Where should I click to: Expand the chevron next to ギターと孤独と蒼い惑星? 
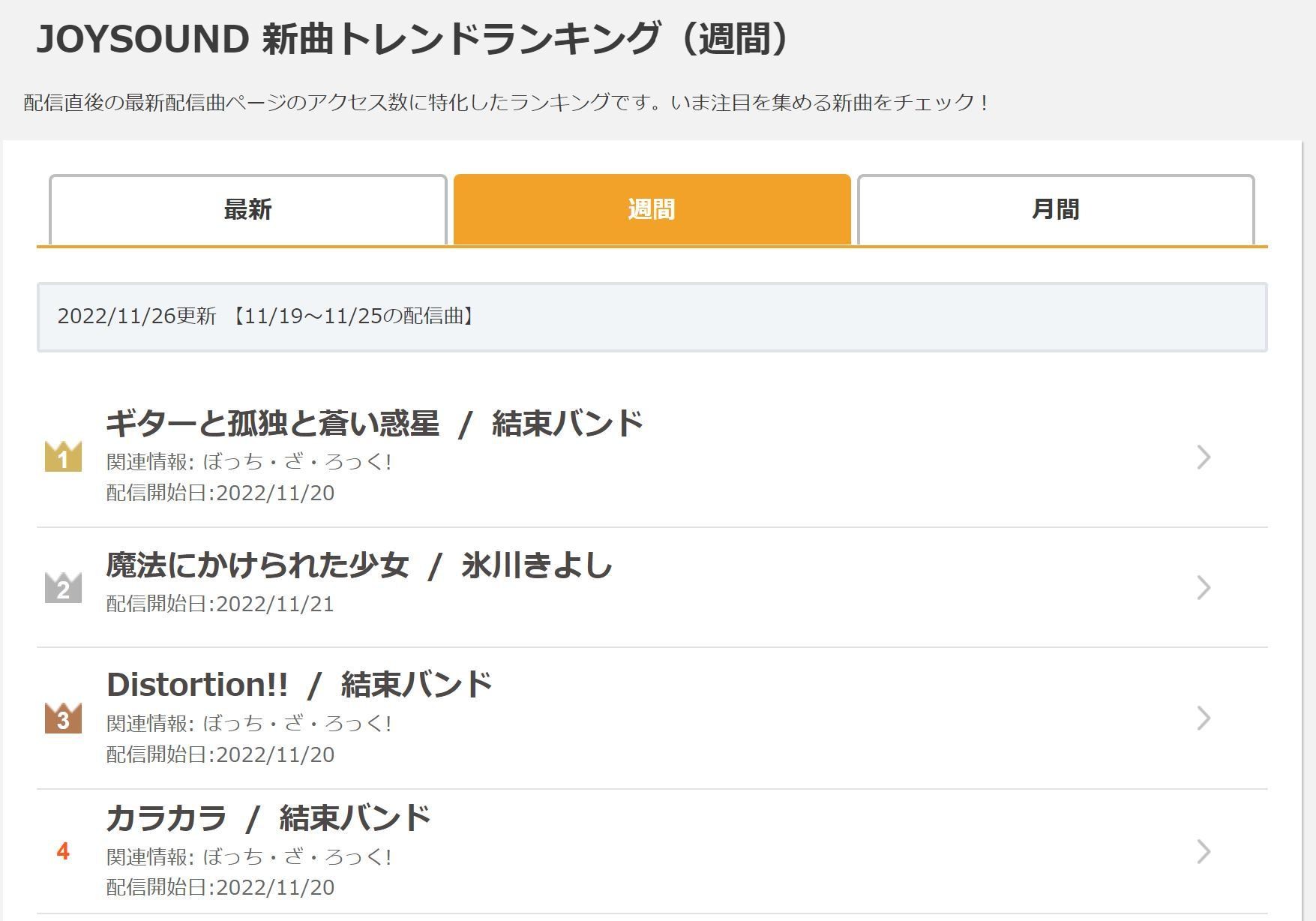click(1204, 458)
